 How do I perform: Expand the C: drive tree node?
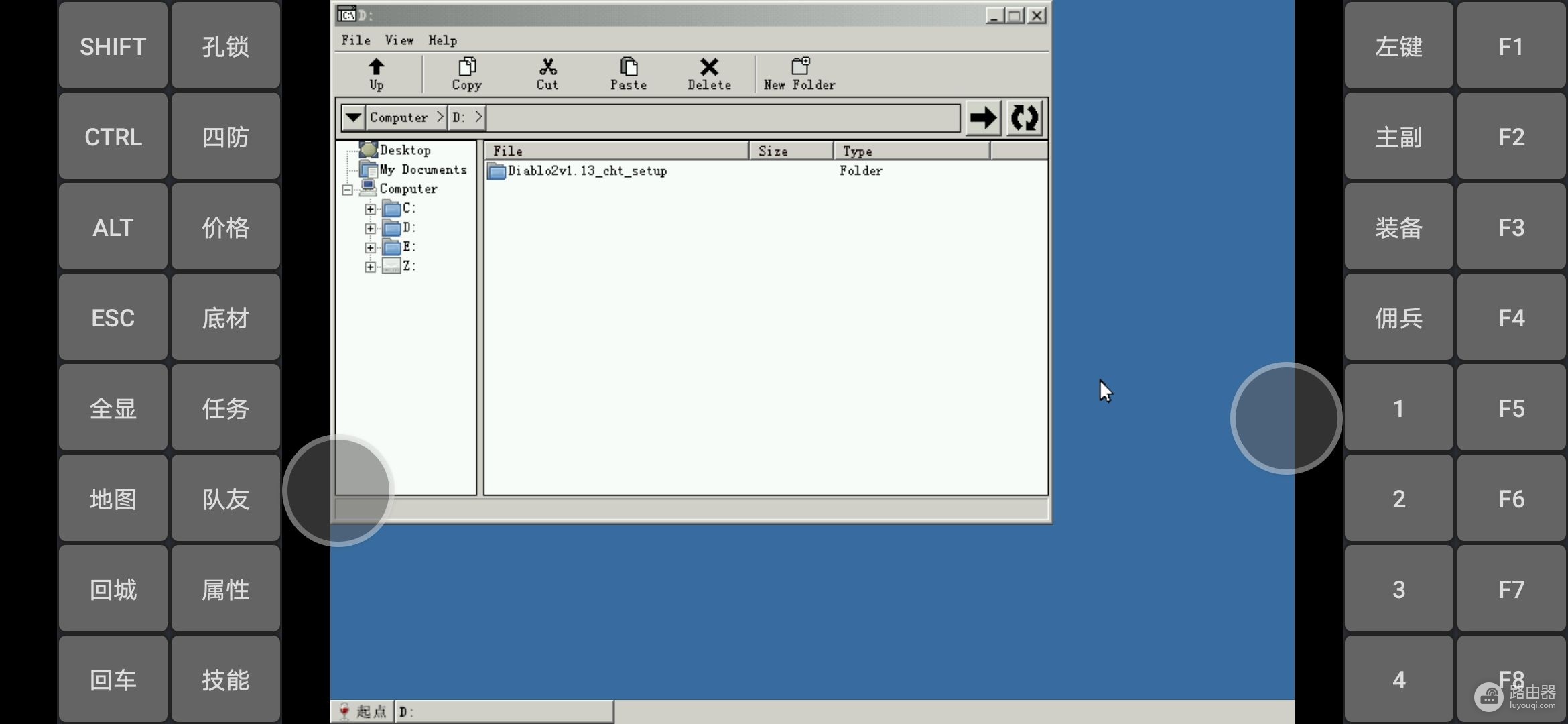pos(370,209)
